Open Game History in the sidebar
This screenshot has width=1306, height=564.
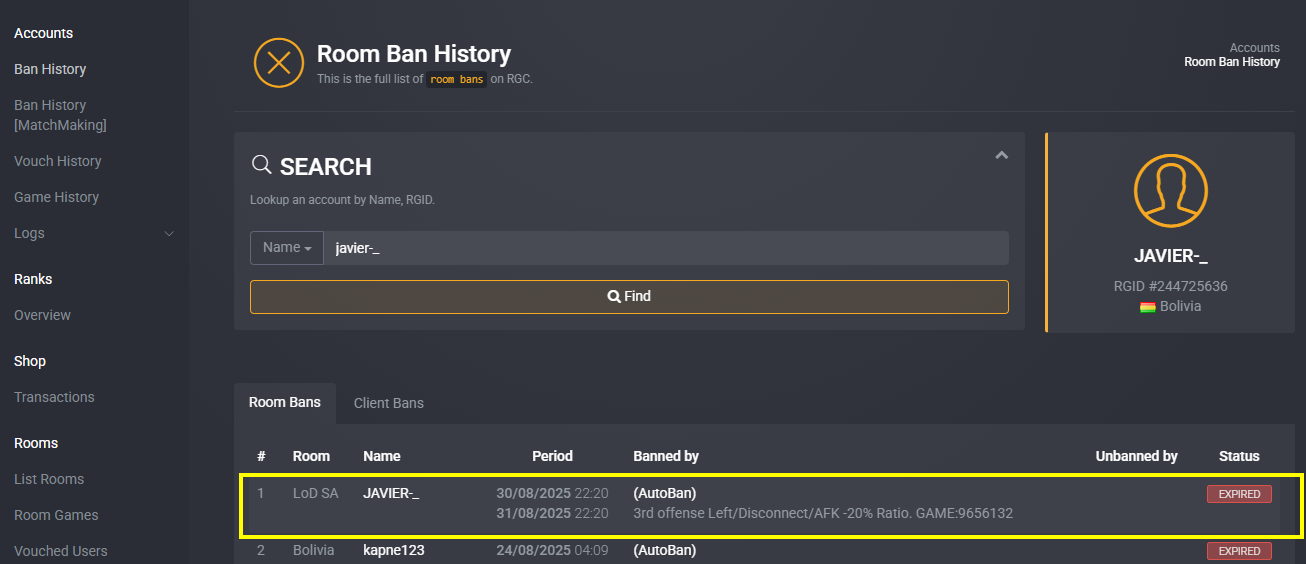tap(56, 197)
